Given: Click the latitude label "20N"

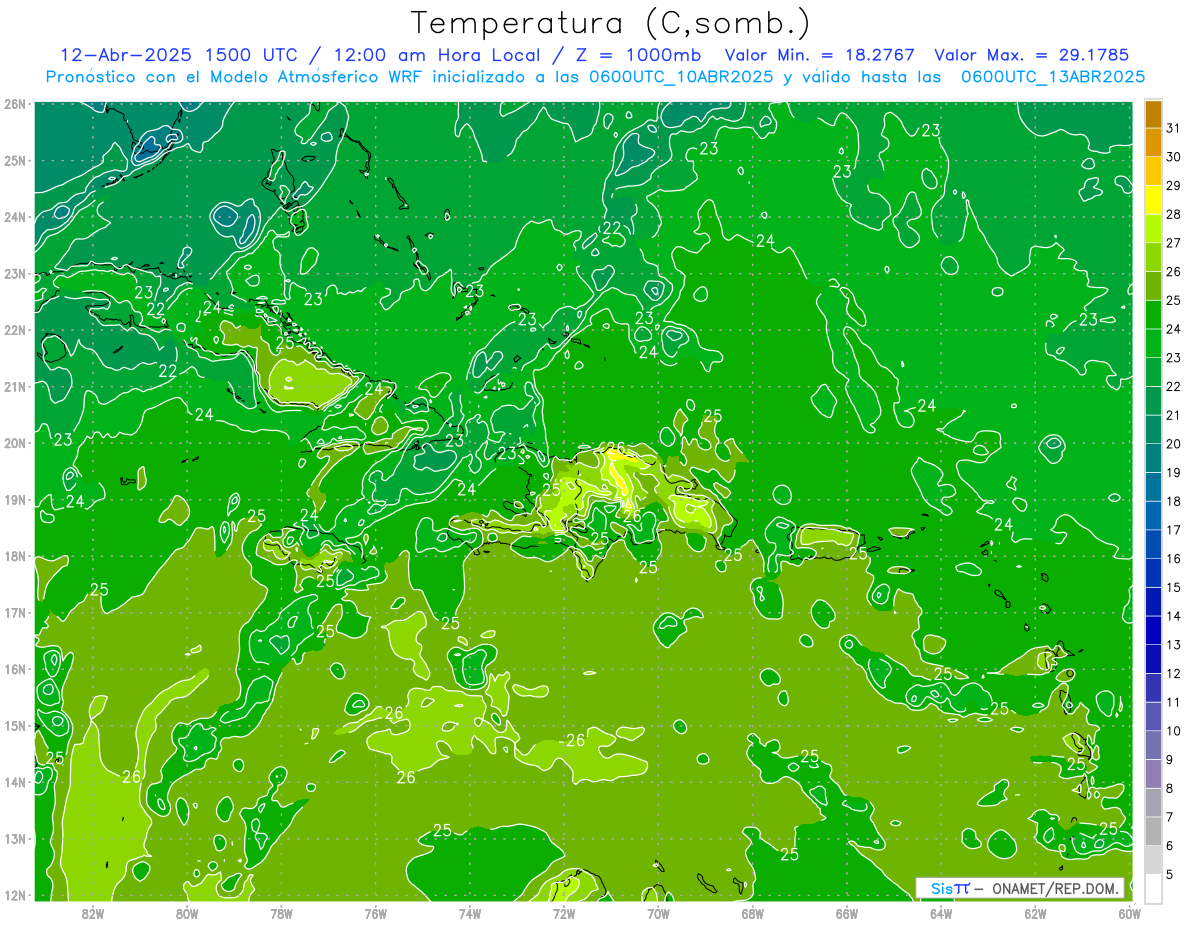Looking at the screenshot, I should coord(14,443).
